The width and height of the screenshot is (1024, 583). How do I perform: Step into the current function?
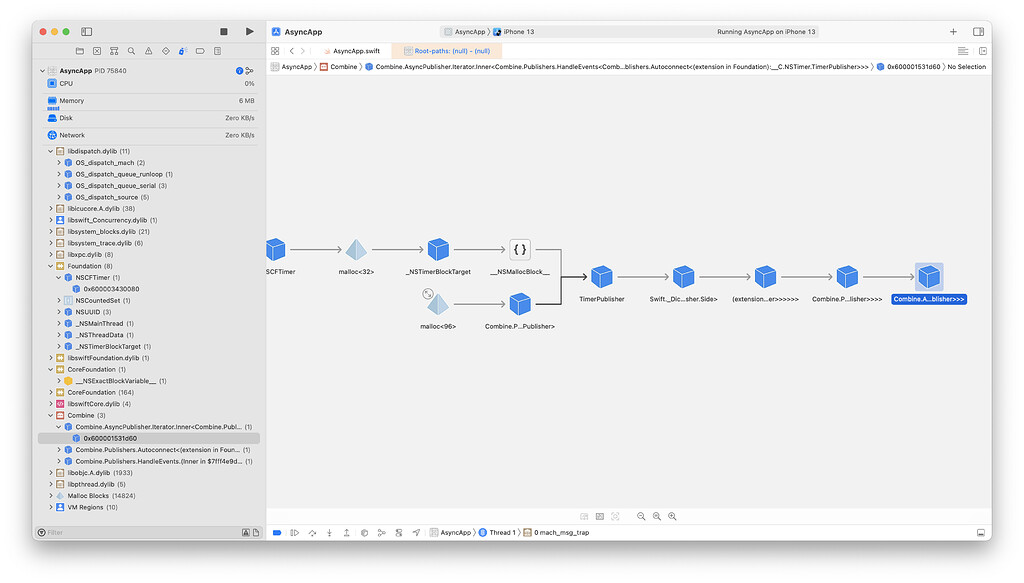[329, 532]
